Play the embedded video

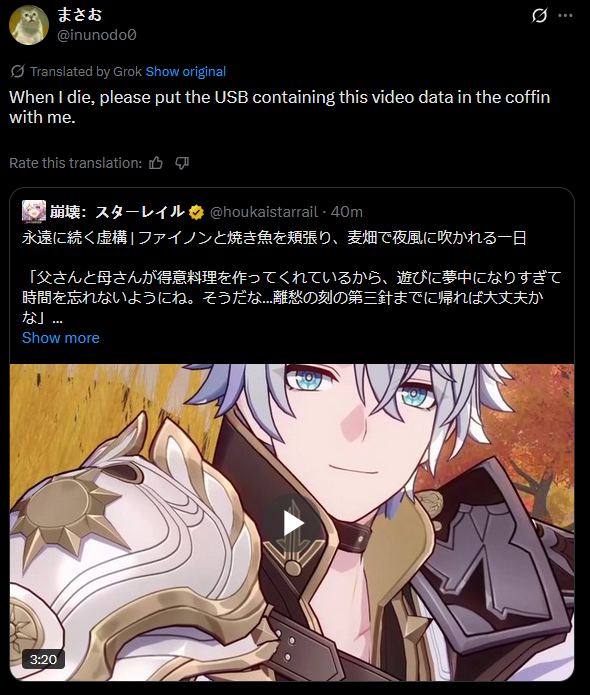point(292,523)
